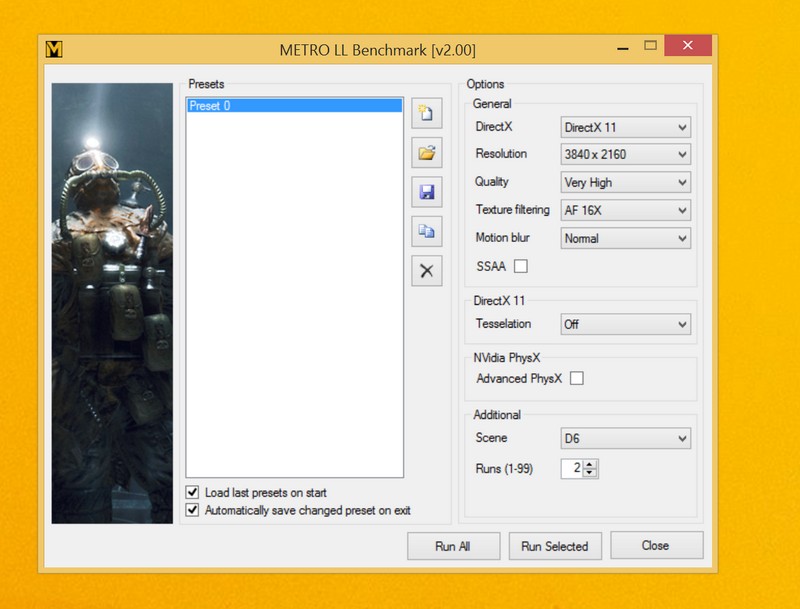Open the DirectX version dropdown
The image size is (800, 609).
tap(625, 127)
